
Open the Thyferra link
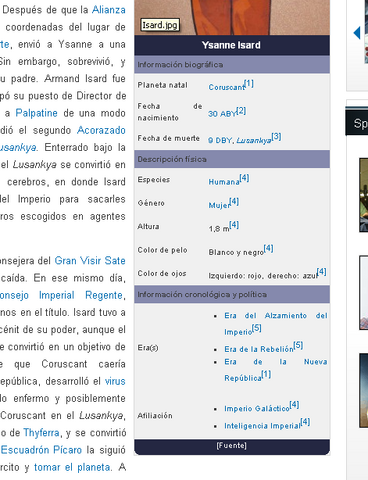[42, 433]
